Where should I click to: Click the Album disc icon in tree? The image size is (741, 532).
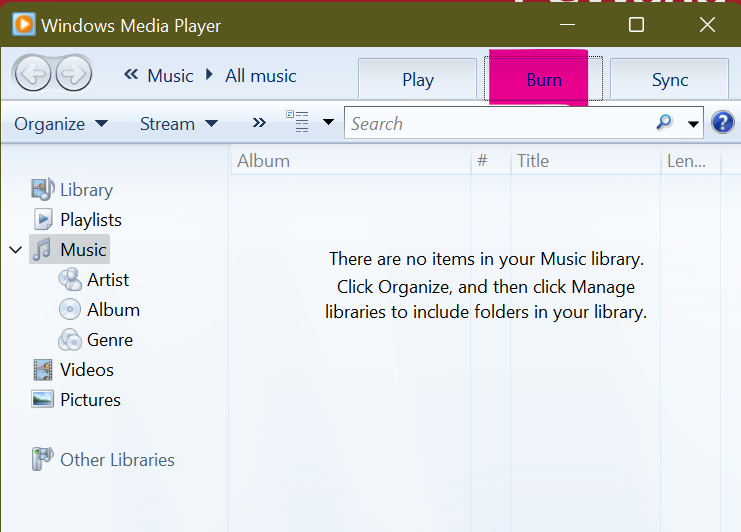point(70,309)
